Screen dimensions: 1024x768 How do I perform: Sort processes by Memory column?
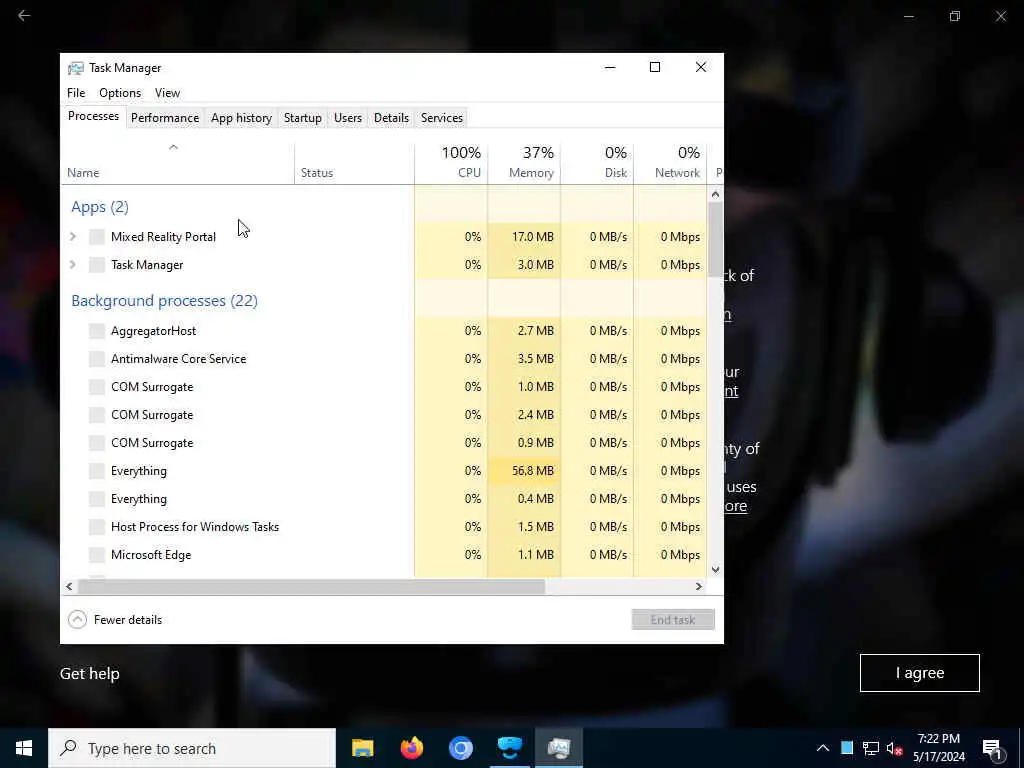(x=524, y=163)
